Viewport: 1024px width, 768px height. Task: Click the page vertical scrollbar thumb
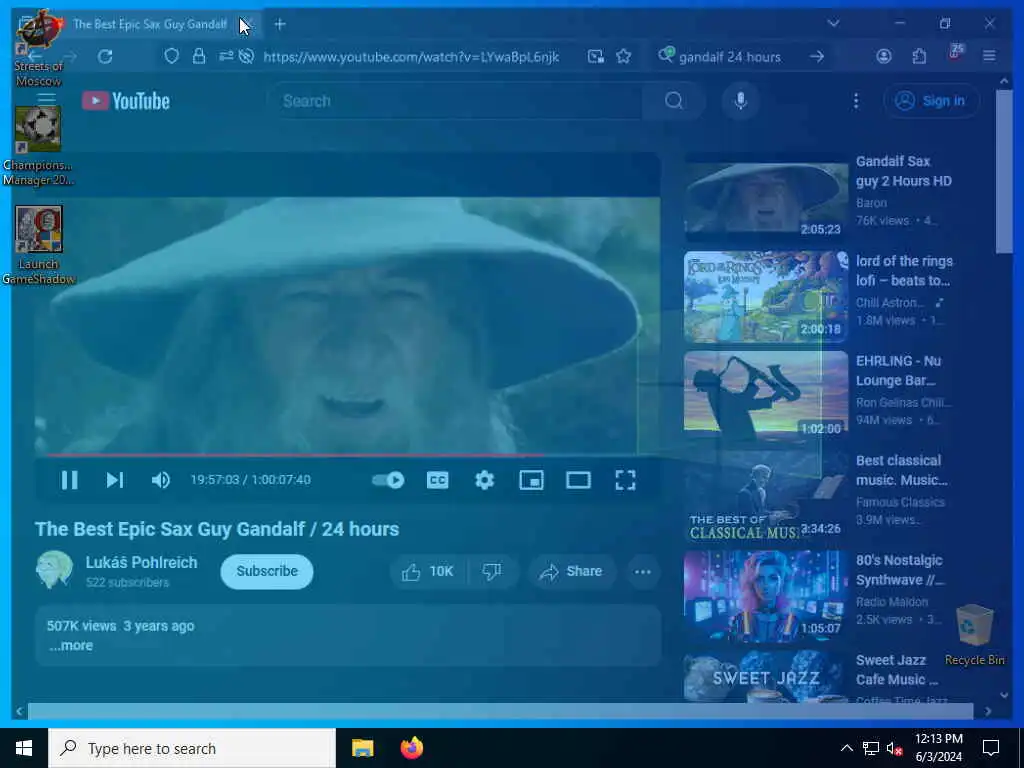coord(1004,171)
